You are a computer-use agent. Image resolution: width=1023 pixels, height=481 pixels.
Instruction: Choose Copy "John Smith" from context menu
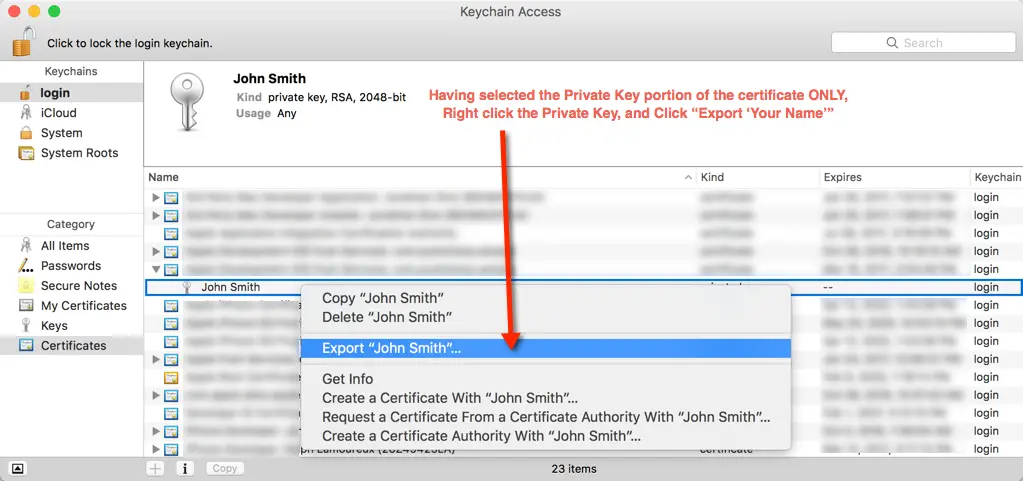545,298
